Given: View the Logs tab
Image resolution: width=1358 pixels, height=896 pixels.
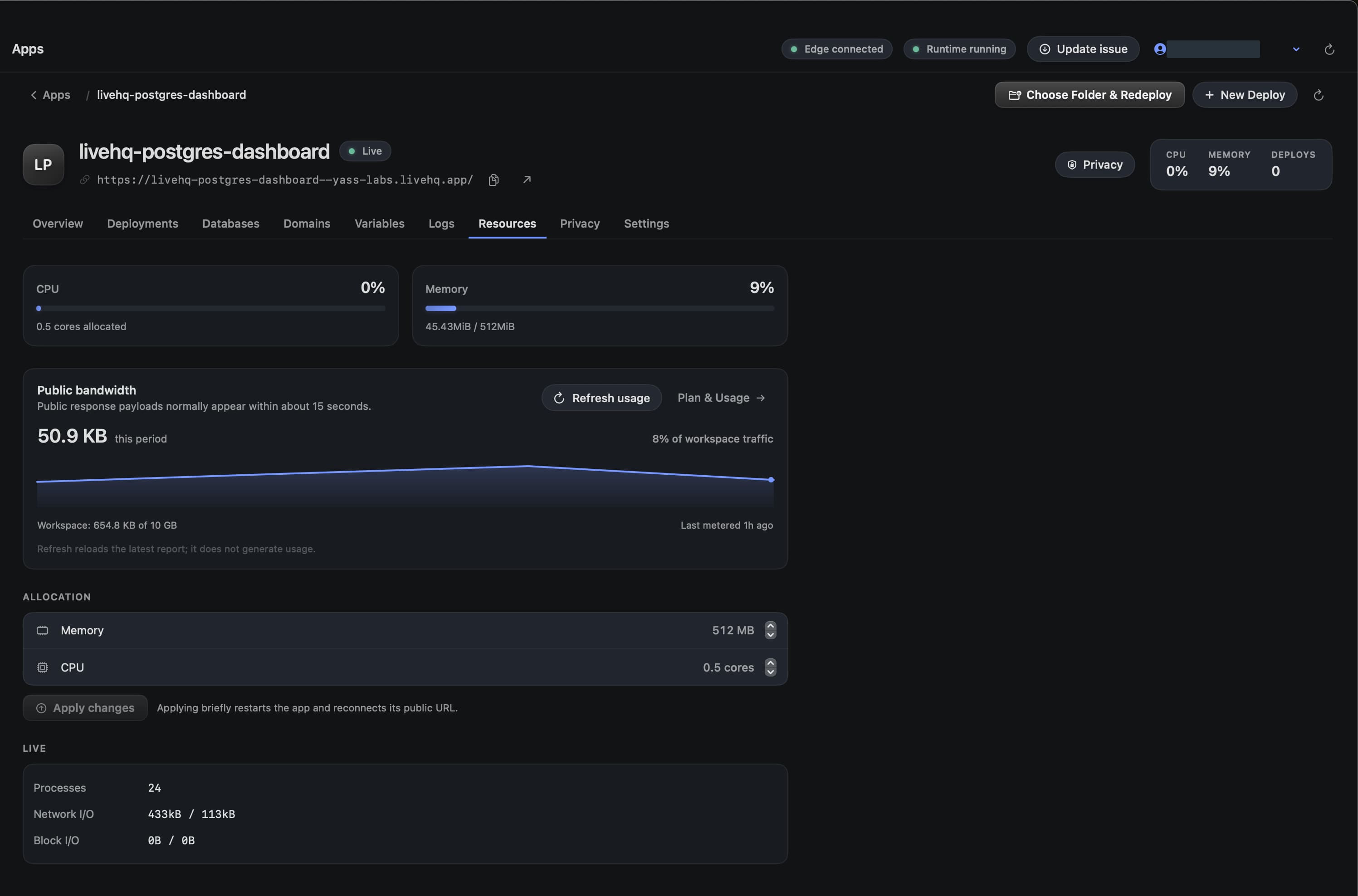Looking at the screenshot, I should click(441, 224).
